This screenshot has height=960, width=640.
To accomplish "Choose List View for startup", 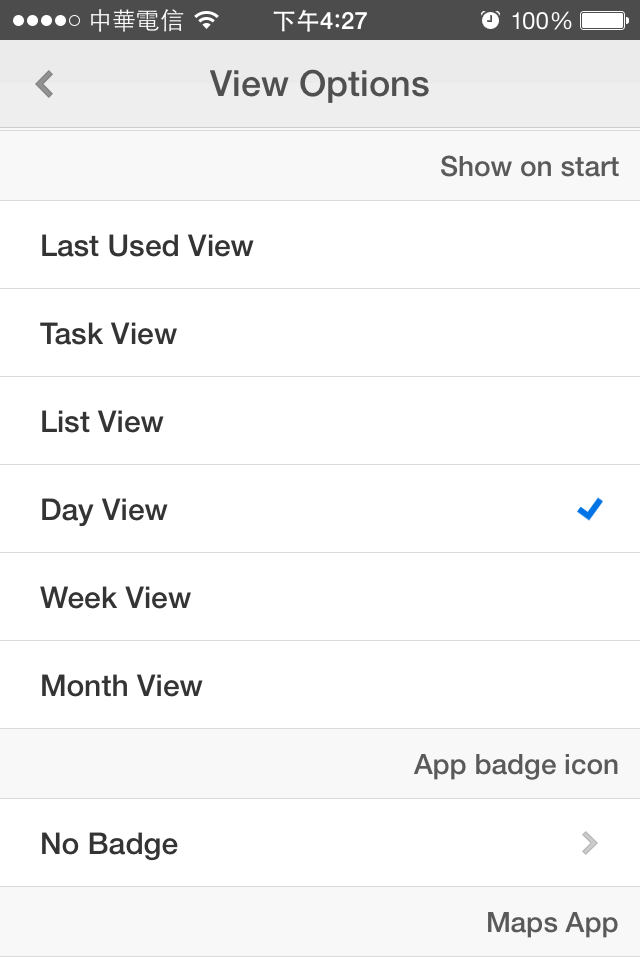I will (102, 422).
